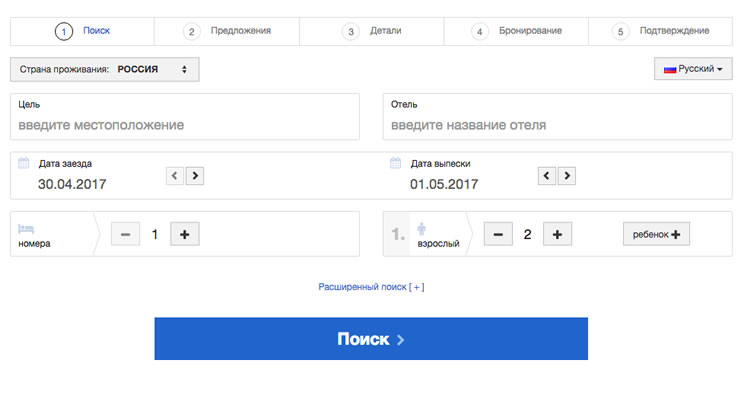Image resolution: width=750 pixels, height=406 pixels.
Task: Move check-out date back one day
Action: point(546,176)
